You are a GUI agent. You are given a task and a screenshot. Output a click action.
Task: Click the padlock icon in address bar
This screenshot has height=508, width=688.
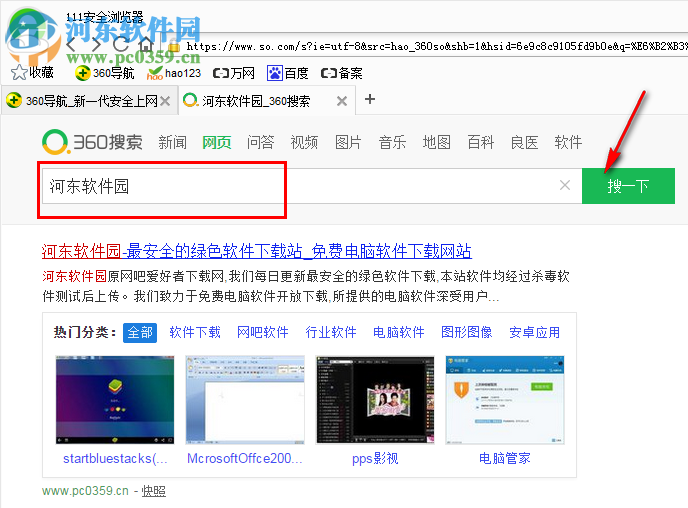click(x=174, y=46)
